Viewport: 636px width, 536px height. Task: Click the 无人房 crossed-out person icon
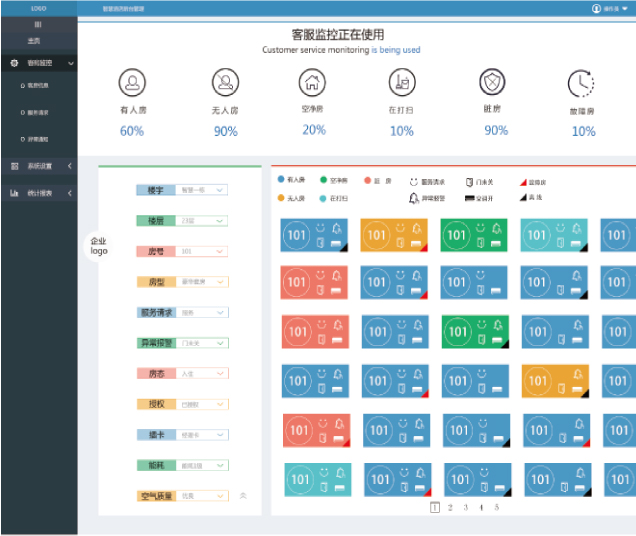226,82
